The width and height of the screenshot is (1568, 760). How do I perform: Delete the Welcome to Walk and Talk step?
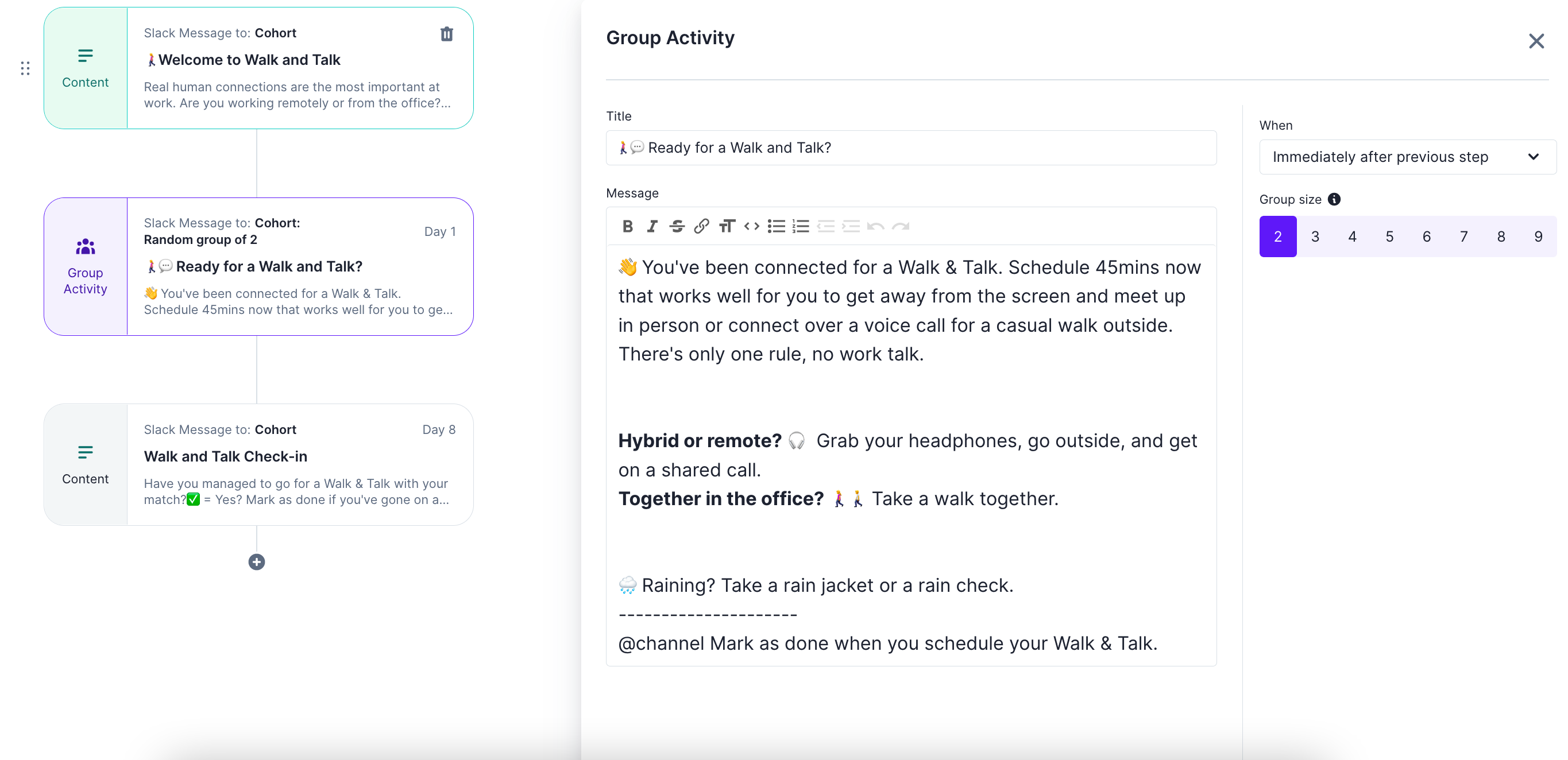coord(447,34)
